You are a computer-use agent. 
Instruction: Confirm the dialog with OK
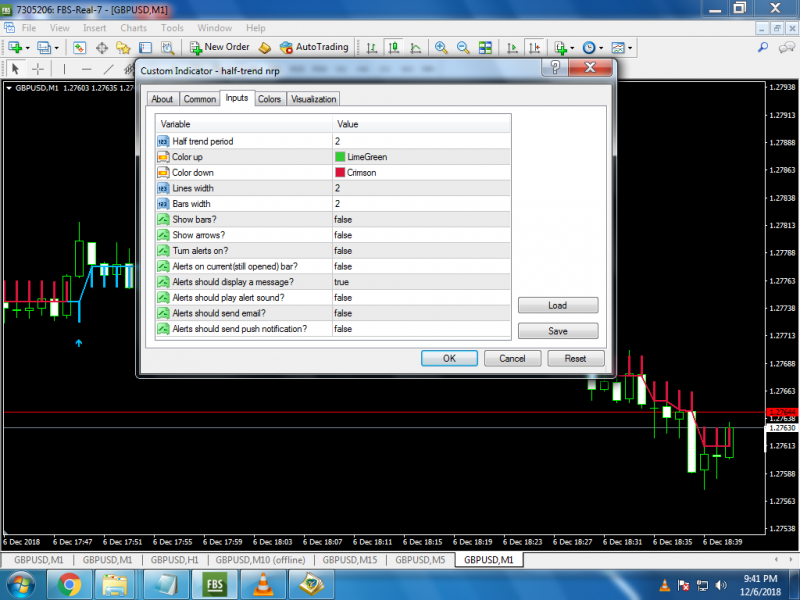(x=449, y=358)
